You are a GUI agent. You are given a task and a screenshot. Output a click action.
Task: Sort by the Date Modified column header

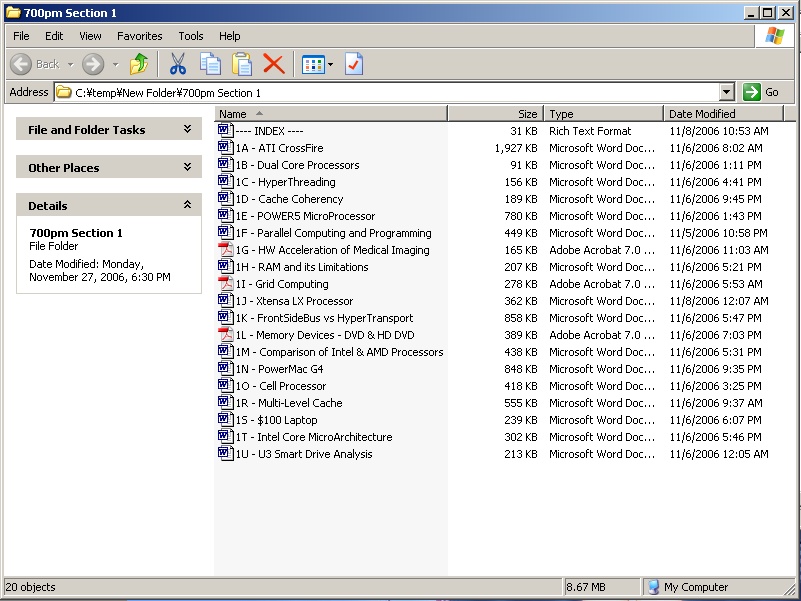pos(723,113)
